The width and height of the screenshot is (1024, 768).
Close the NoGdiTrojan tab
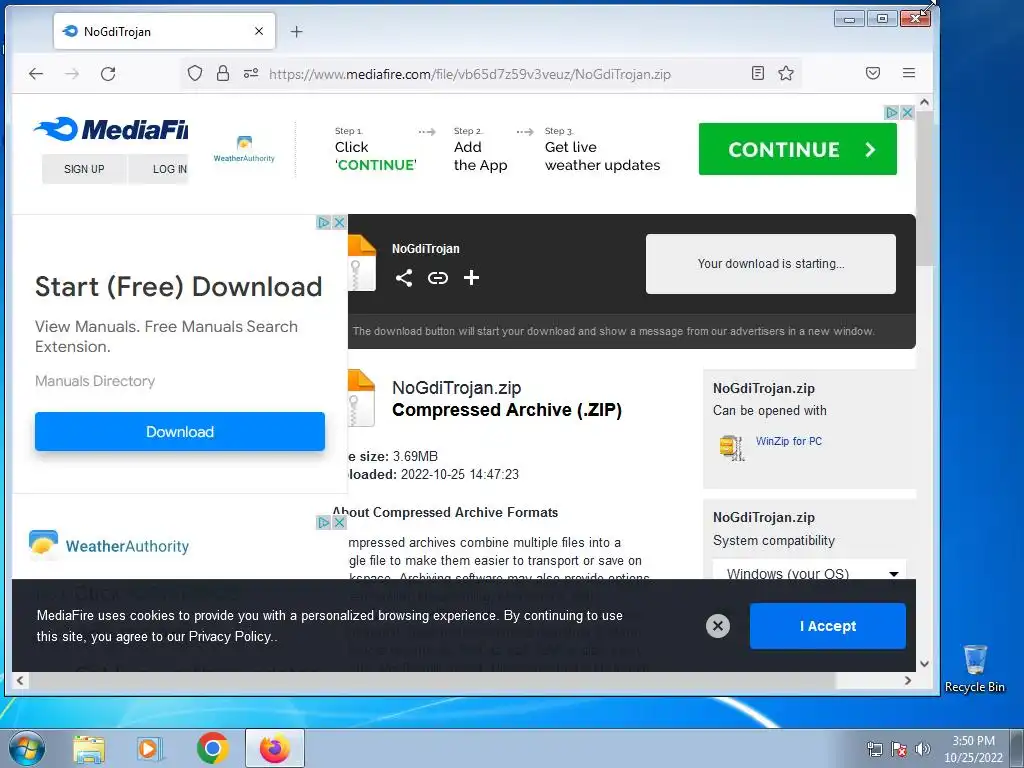tap(259, 31)
